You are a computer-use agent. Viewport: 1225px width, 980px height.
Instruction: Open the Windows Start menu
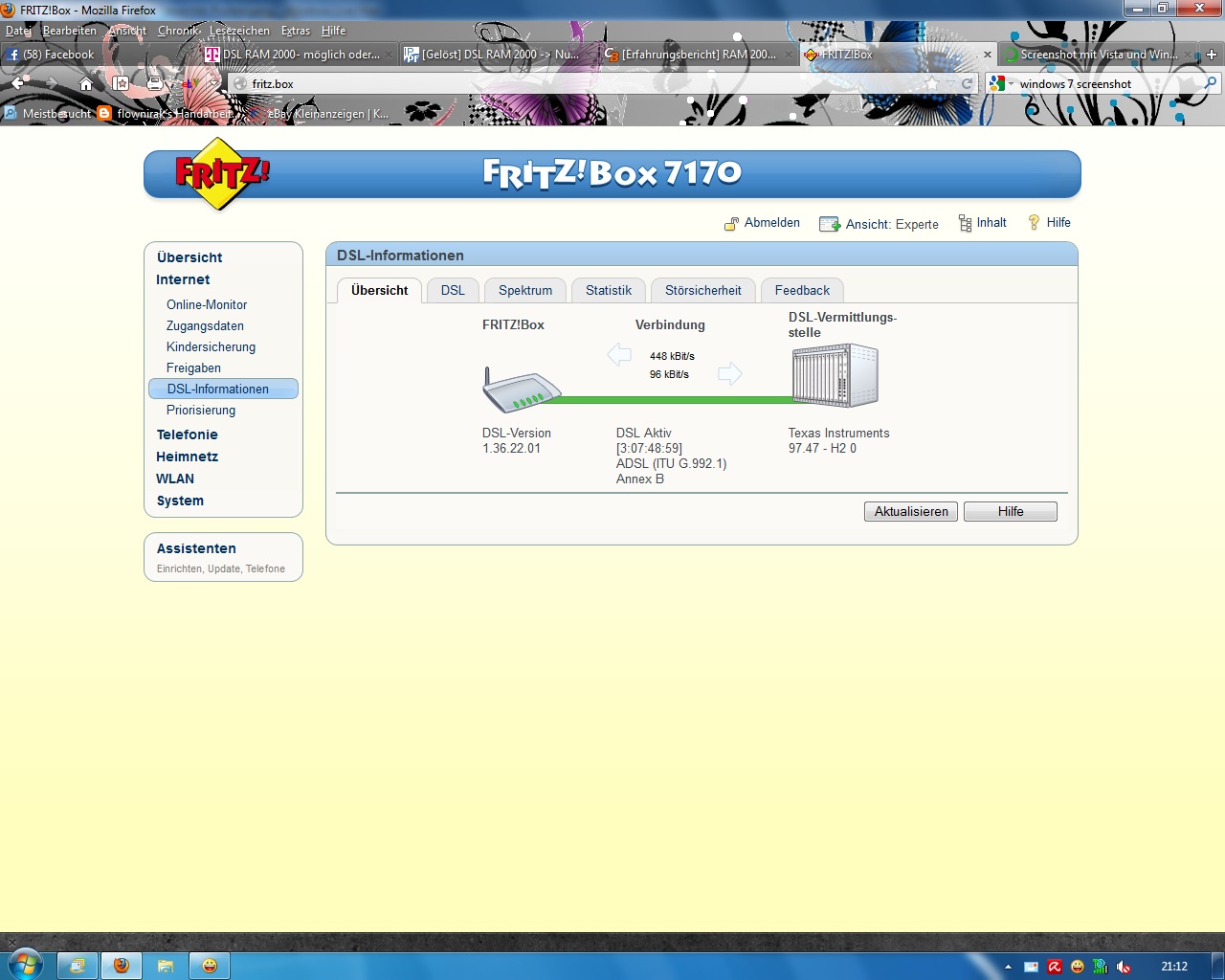(x=25, y=965)
